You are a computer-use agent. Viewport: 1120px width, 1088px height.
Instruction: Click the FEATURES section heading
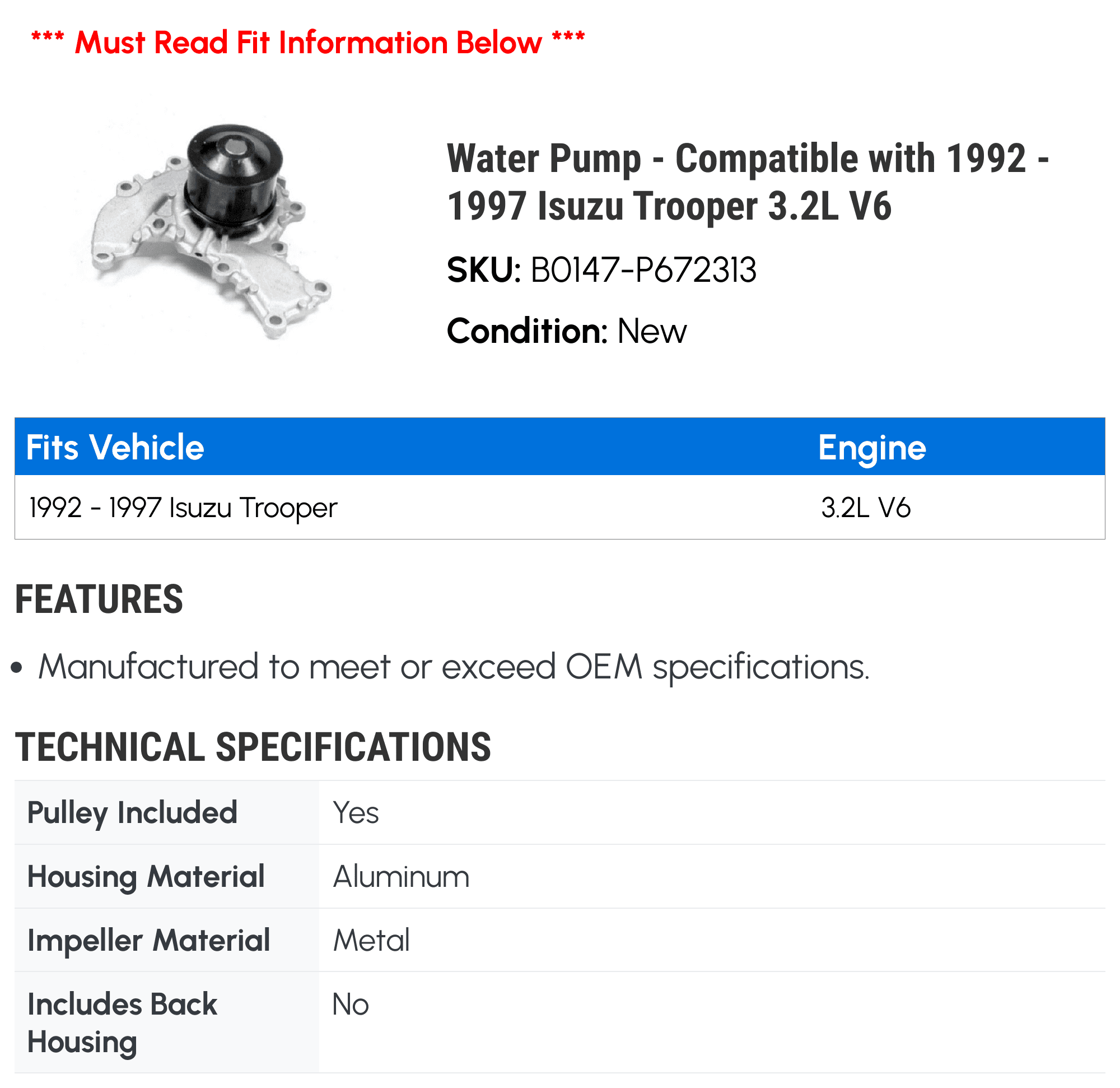(99, 599)
